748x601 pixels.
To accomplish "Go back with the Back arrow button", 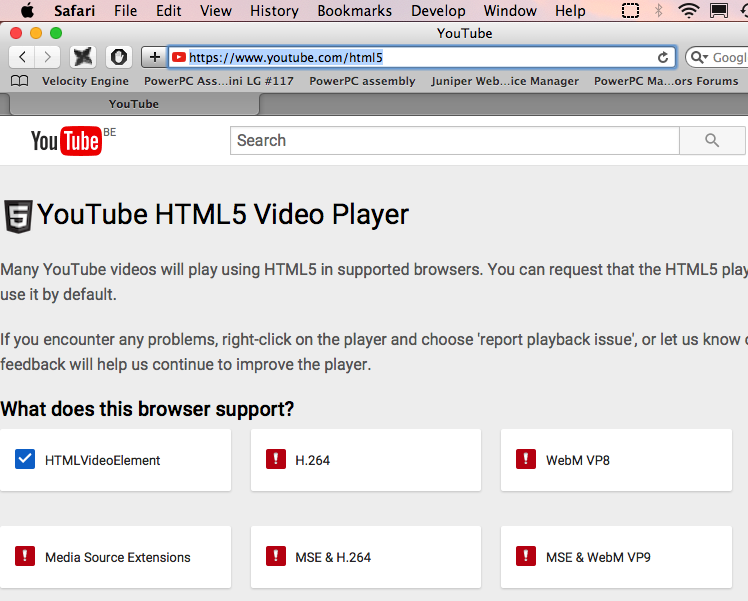I will 22,57.
